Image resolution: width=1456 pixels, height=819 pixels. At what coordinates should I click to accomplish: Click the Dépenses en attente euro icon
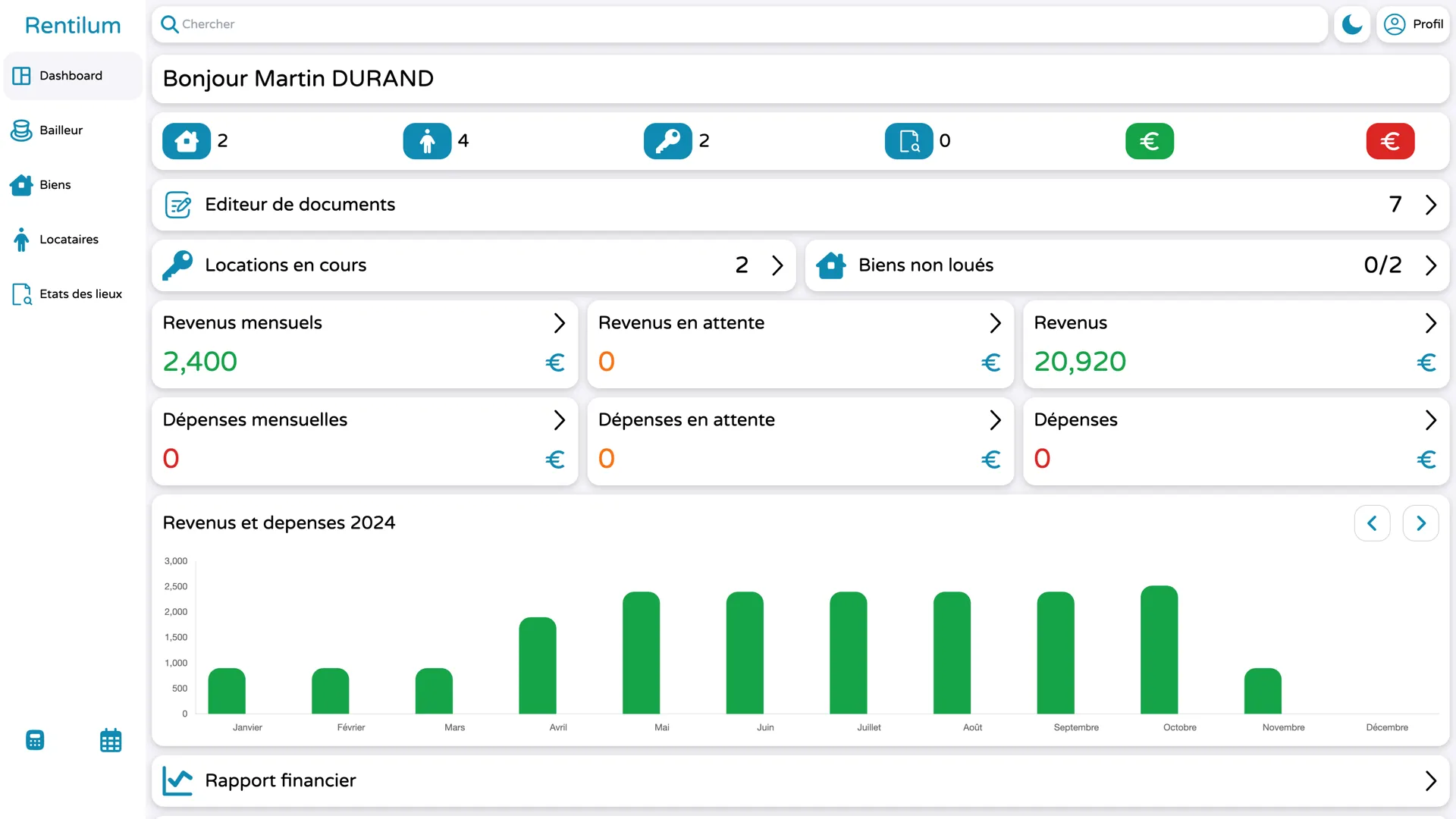point(991,460)
